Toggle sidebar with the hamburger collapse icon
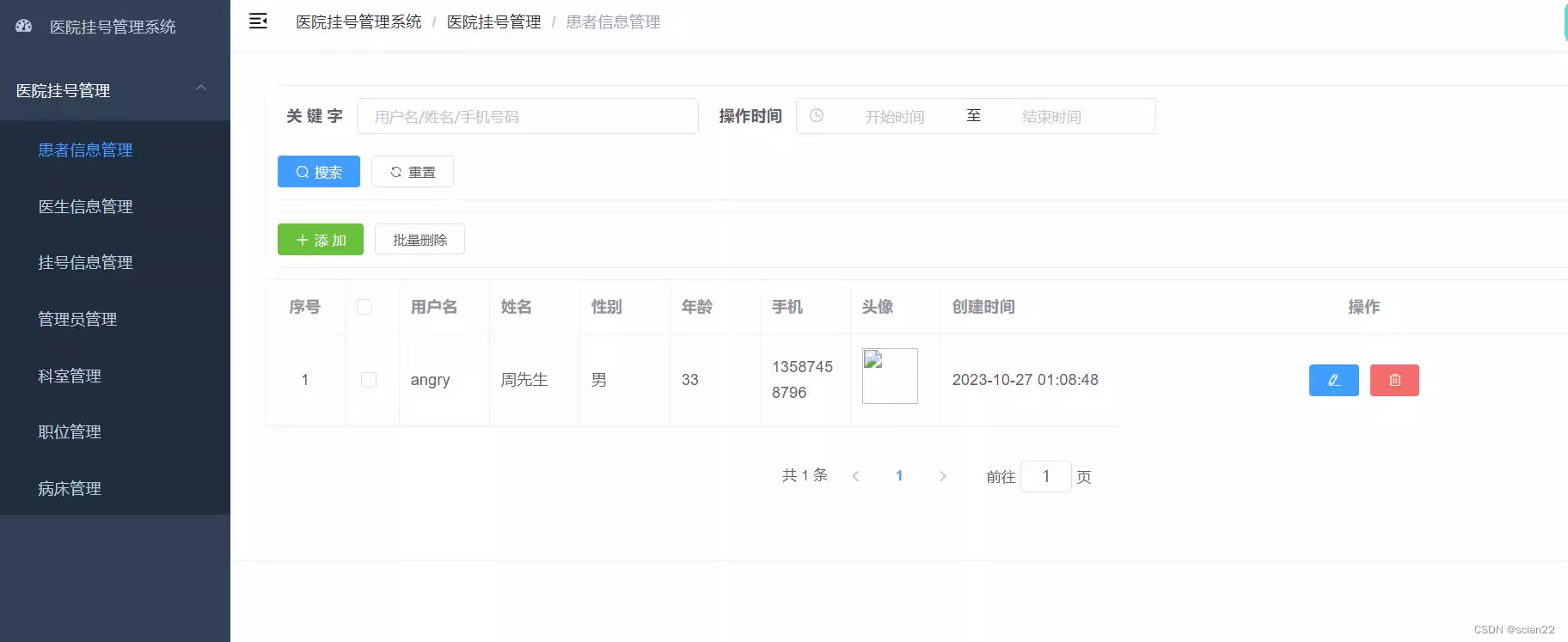Screen dimensions: 1568x642 (258, 21)
